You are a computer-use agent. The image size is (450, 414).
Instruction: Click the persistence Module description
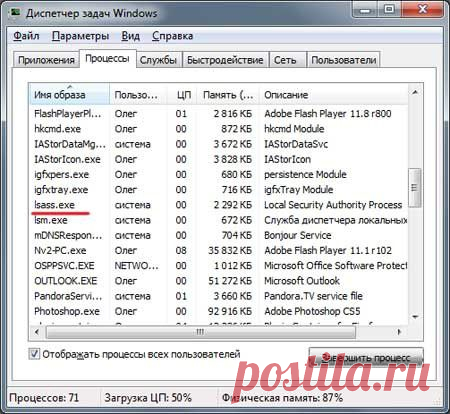pos(305,174)
